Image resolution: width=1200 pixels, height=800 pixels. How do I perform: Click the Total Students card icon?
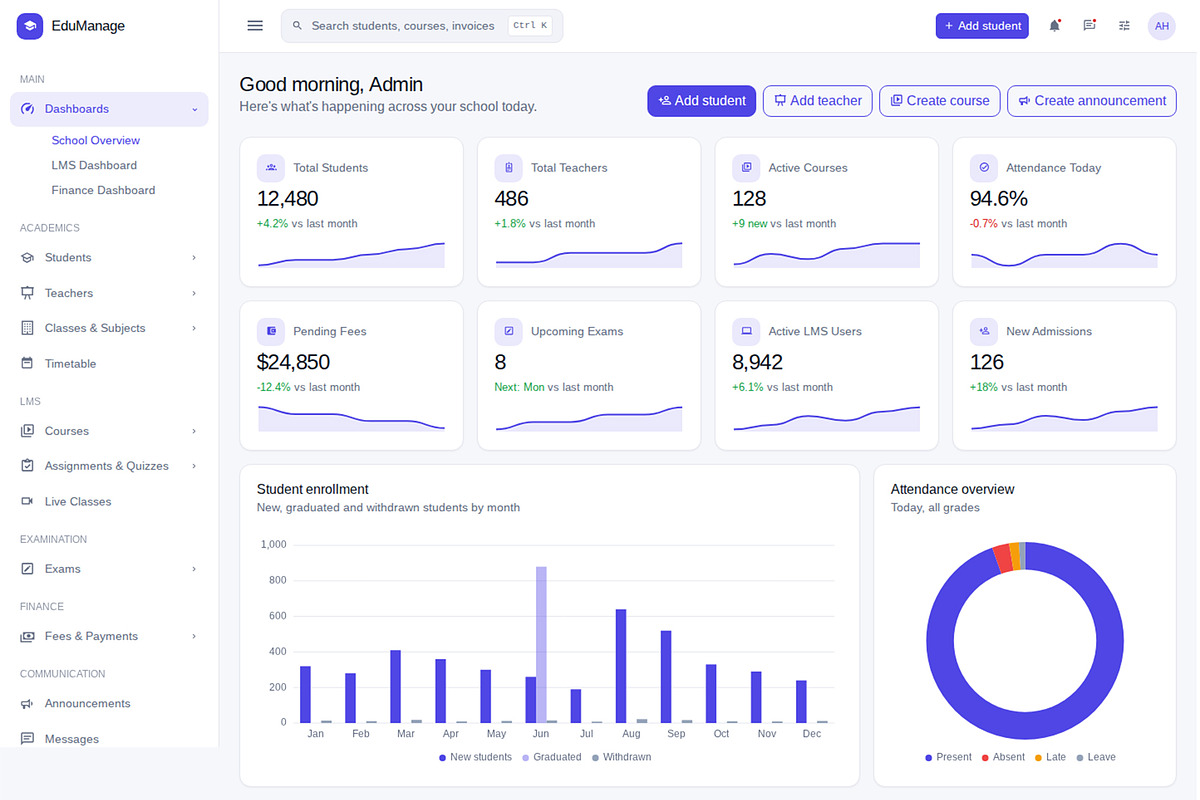[x=271, y=168]
